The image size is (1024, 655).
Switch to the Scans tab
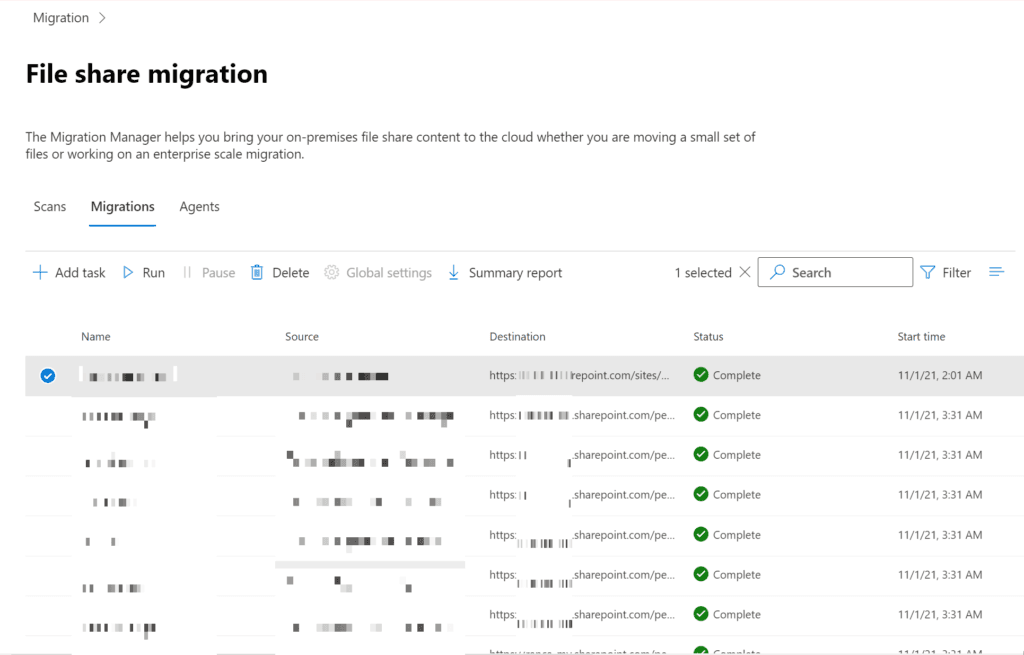pyautogui.click(x=50, y=207)
